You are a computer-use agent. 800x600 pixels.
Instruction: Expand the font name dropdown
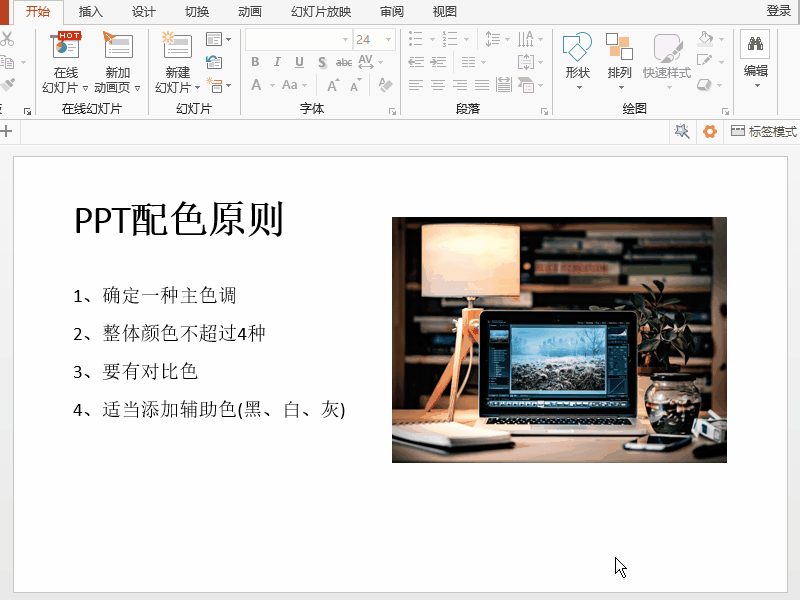(x=345, y=40)
